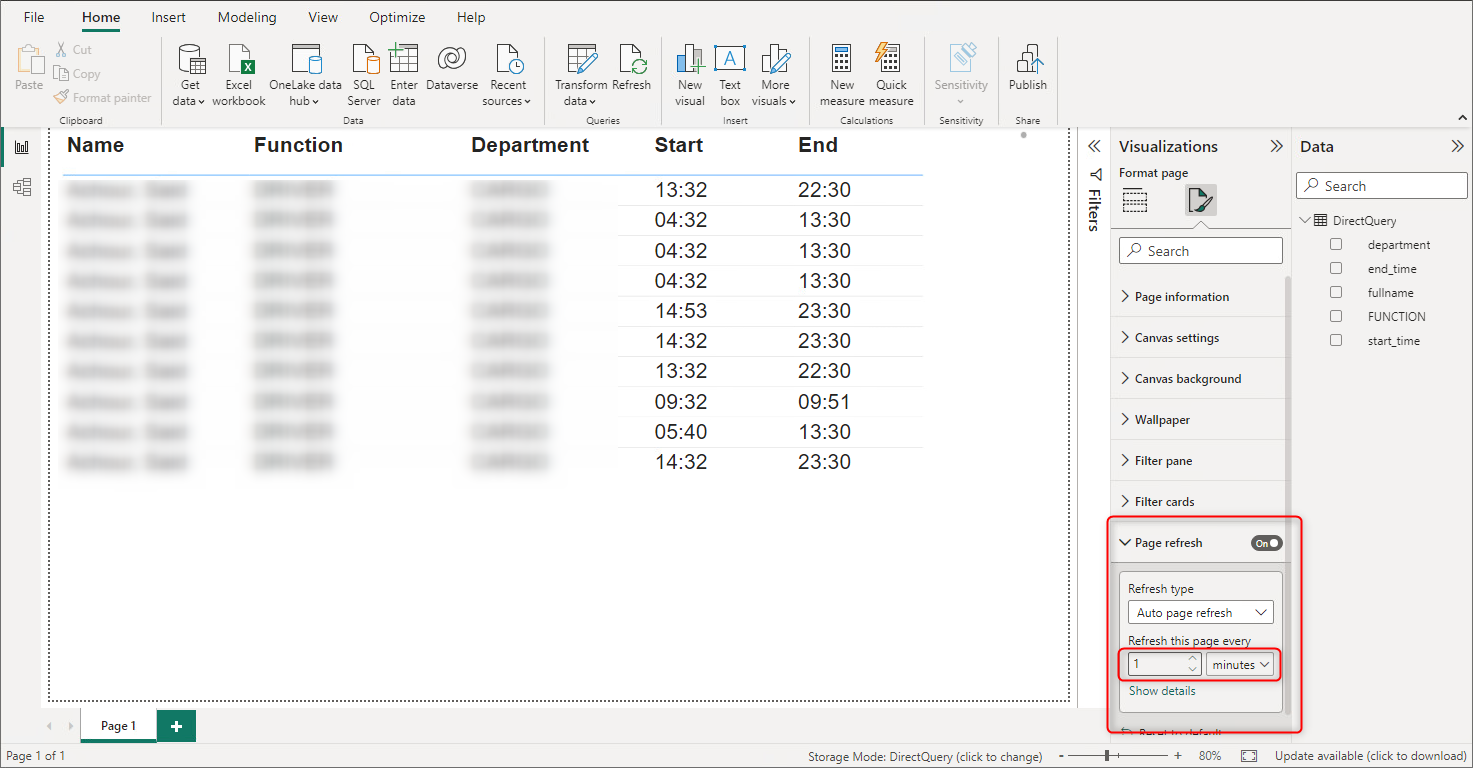Switch to Report view in left sidebar
Image resolution: width=1473 pixels, height=768 pixels.
tap(22, 147)
